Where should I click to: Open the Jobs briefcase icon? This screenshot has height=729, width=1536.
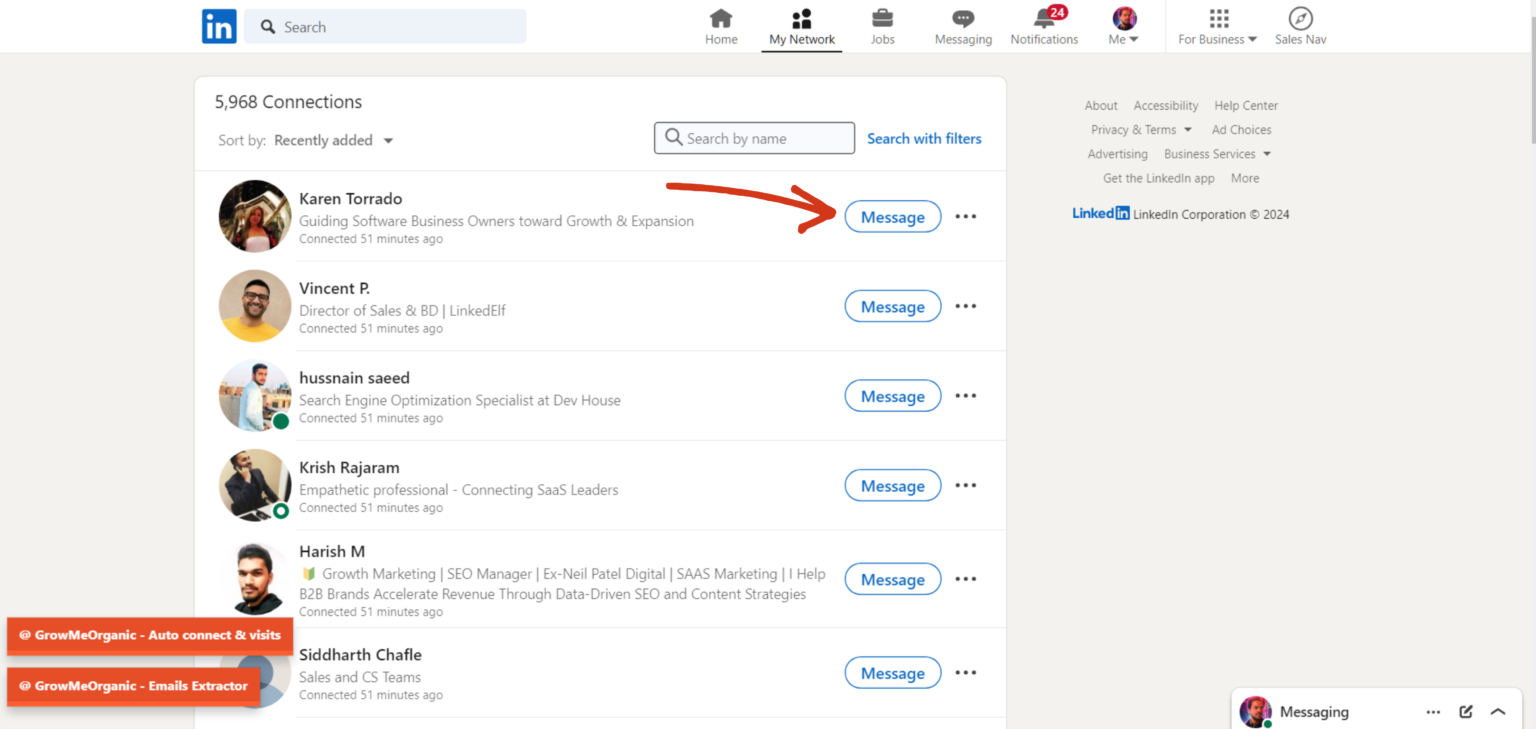[883, 27]
